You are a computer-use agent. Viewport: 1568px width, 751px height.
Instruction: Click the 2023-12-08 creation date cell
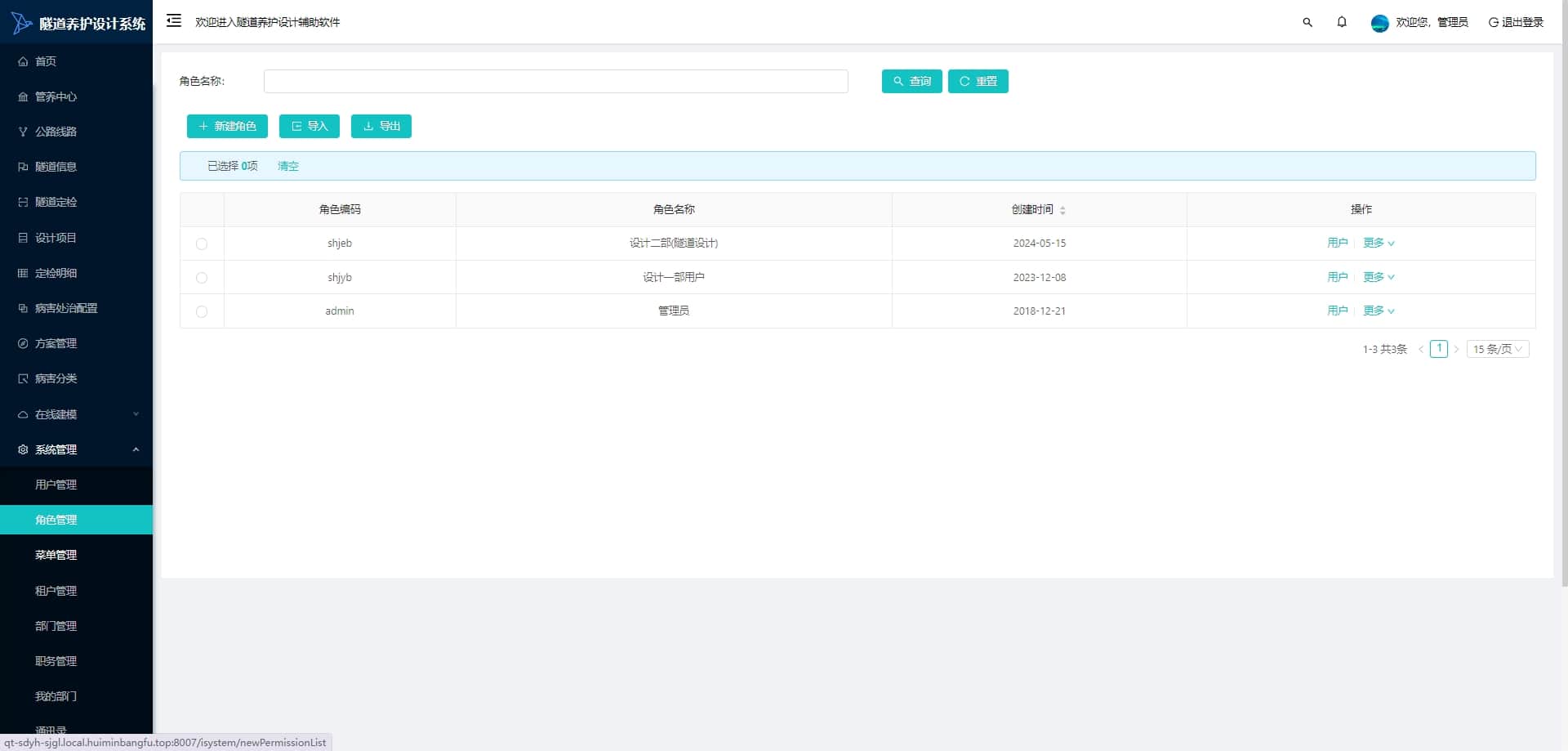tap(1040, 278)
